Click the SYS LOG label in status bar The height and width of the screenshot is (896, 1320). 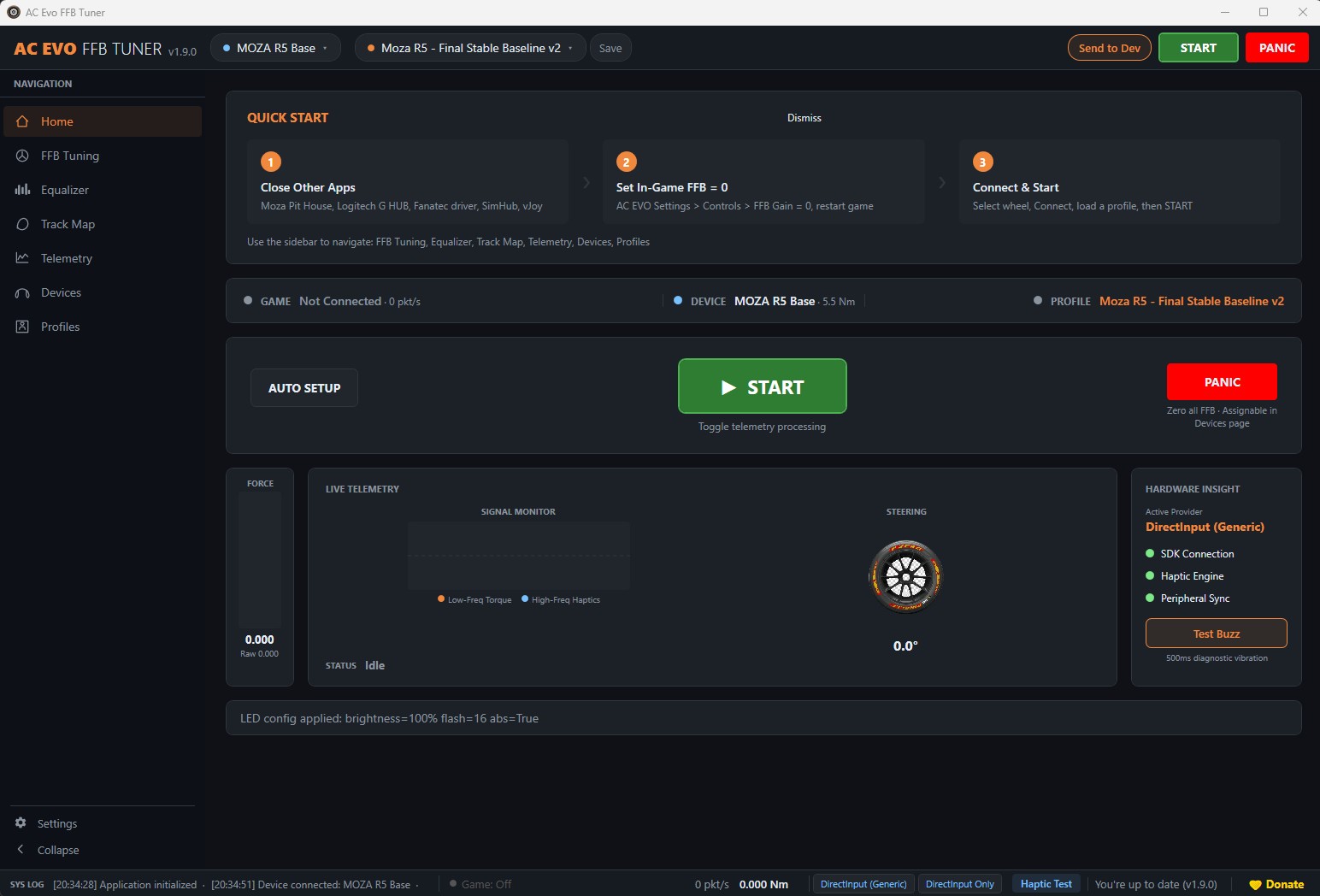(x=27, y=884)
